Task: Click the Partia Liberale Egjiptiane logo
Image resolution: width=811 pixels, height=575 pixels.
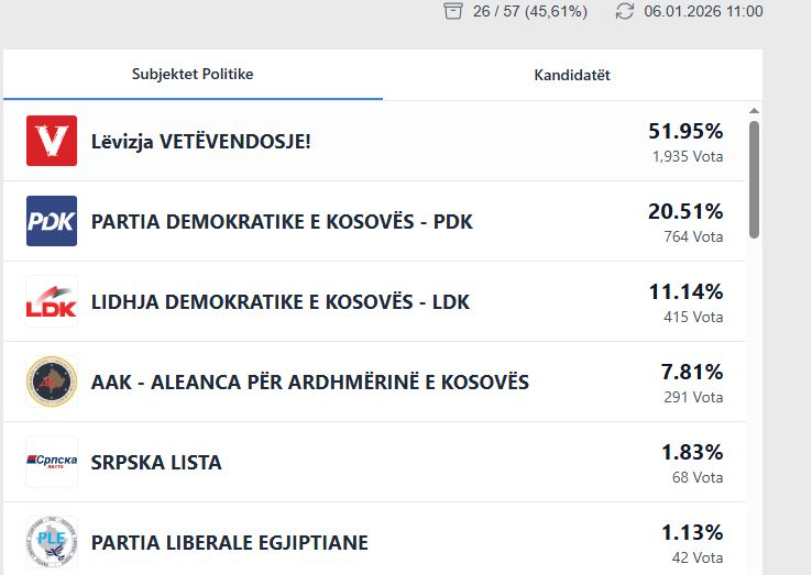Action: (x=51, y=542)
